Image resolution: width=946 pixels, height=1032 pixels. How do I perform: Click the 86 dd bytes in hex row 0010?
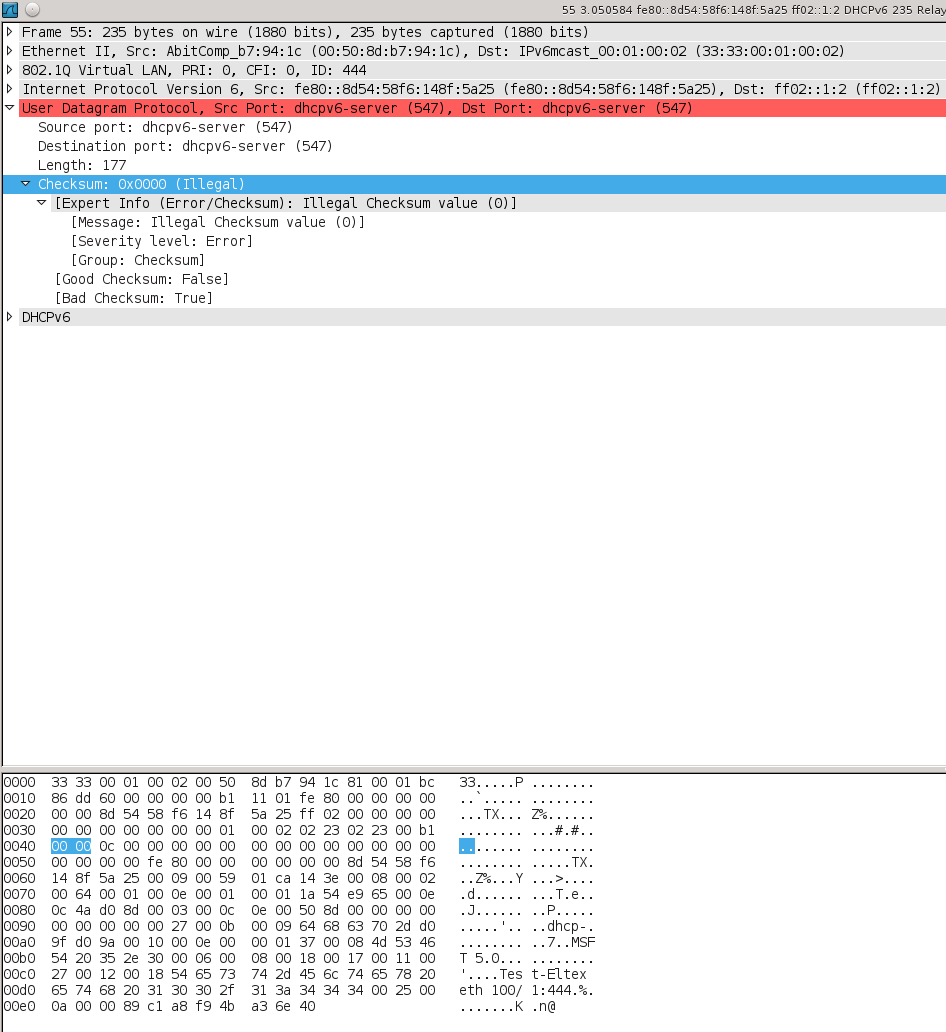pyautogui.click(x=71, y=798)
